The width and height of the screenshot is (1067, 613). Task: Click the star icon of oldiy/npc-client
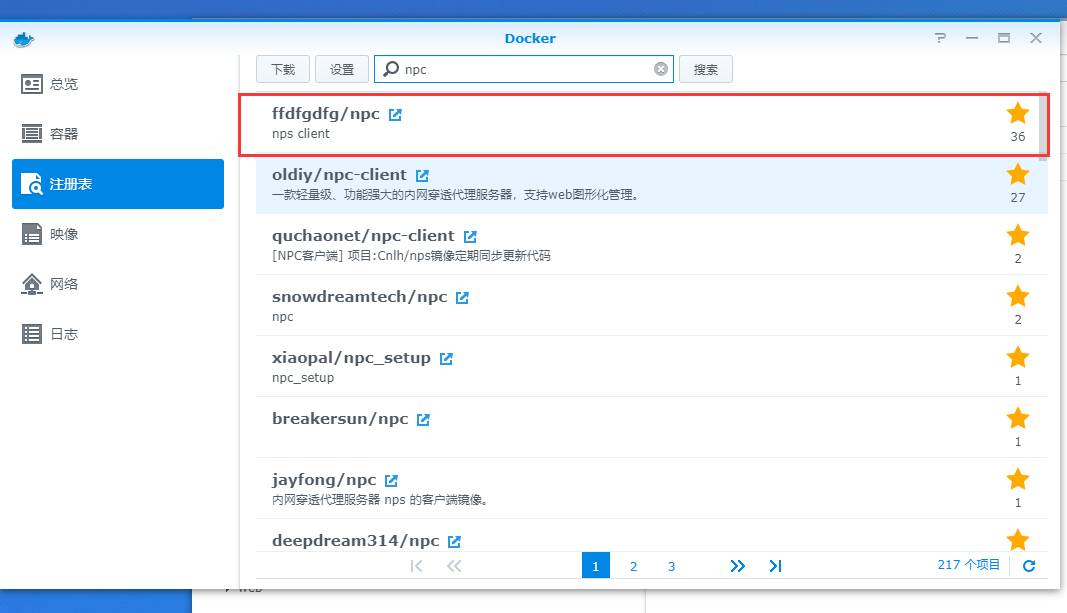(1018, 174)
